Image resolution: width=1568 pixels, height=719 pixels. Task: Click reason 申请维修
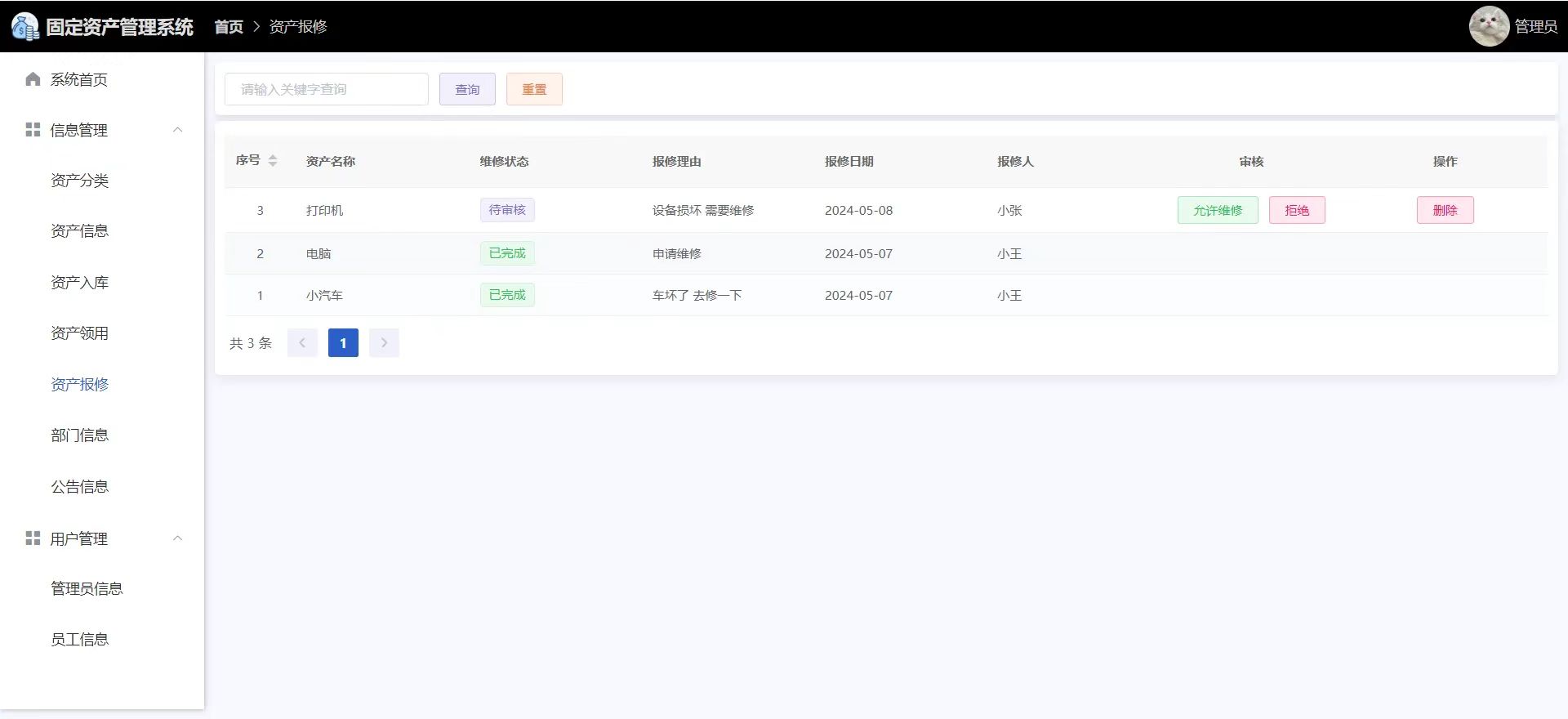click(677, 253)
